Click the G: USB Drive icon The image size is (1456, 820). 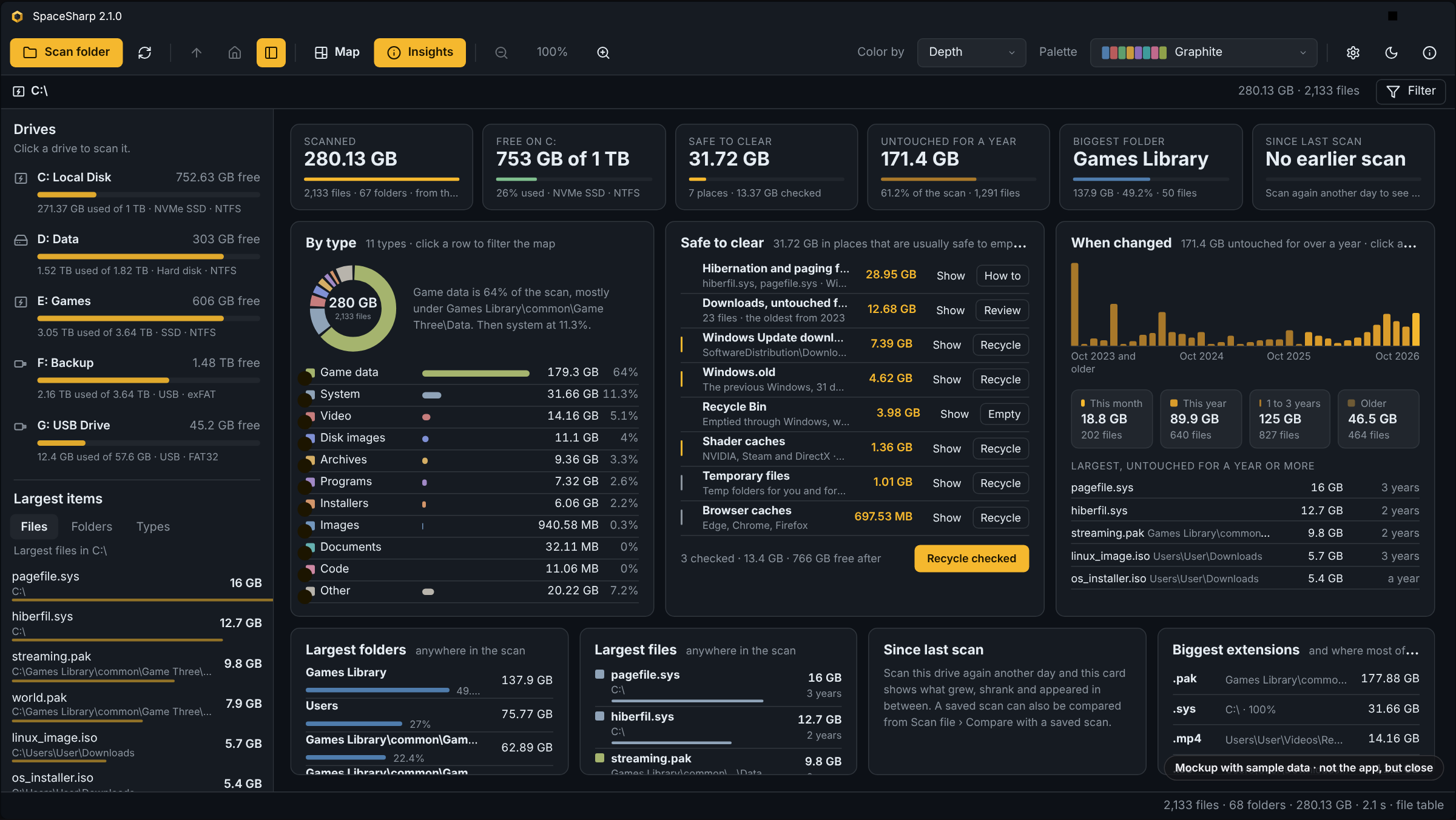click(x=21, y=426)
